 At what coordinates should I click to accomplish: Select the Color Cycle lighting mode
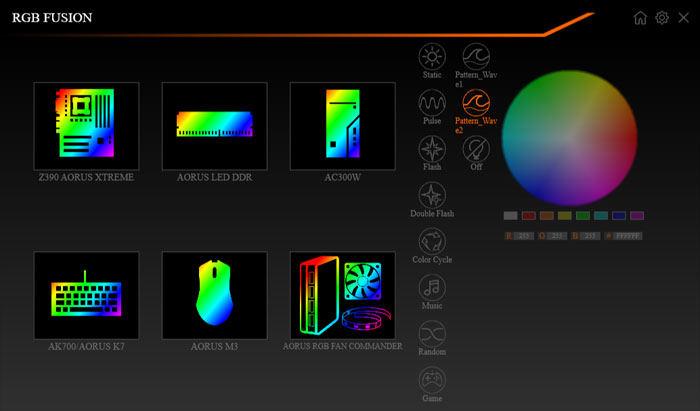click(432, 241)
